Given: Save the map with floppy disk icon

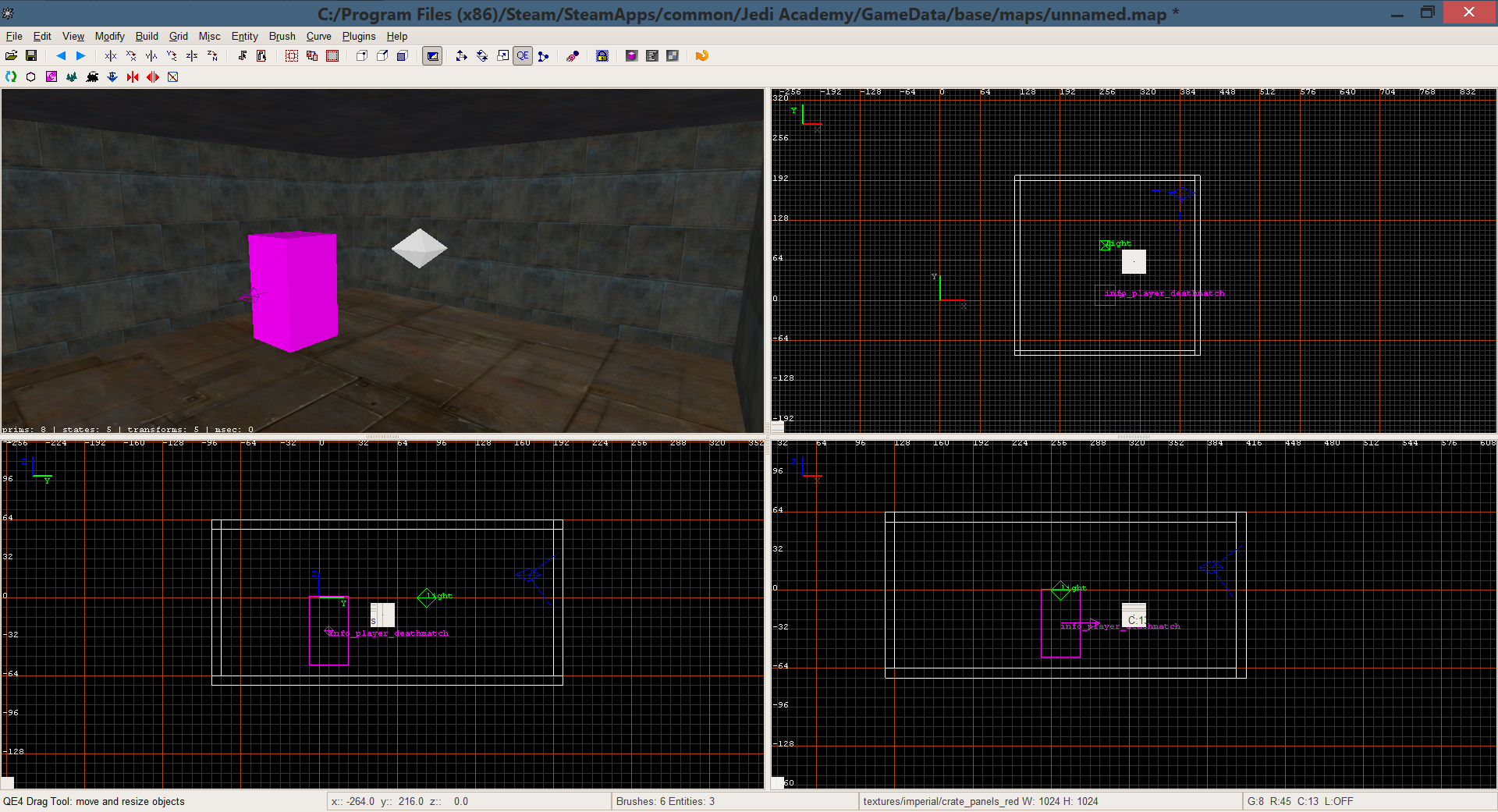Looking at the screenshot, I should pyautogui.click(x=31, y=55).
